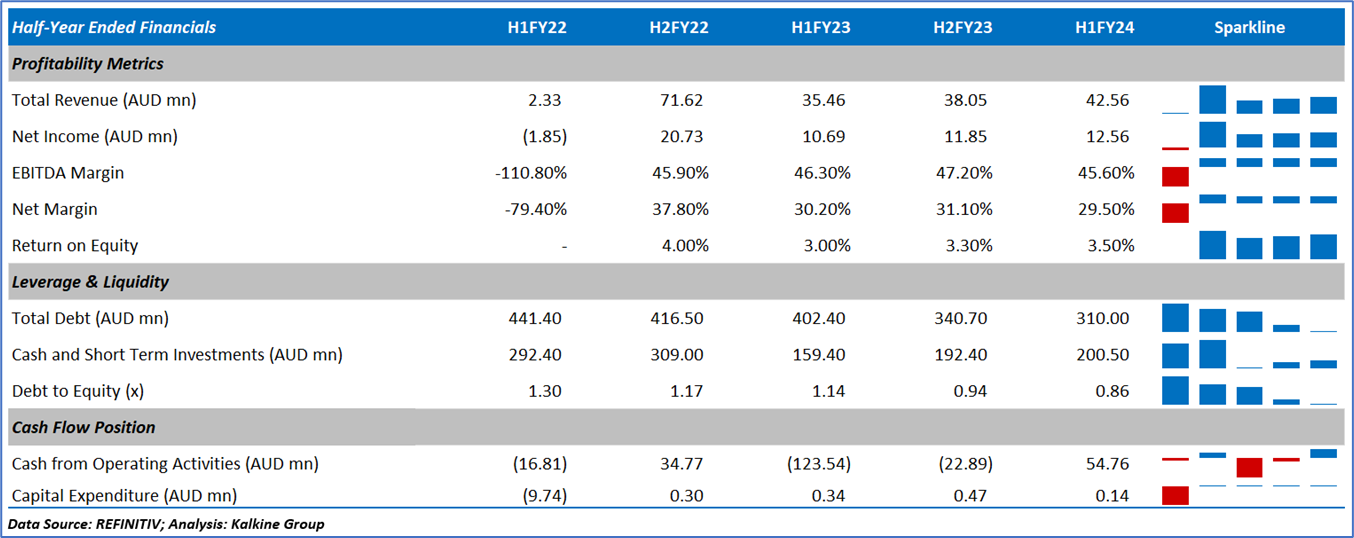The width and height of the screenshot is (1354, 538).
Task: Click the H1FY23 operating cash value (123.54)
Action: point(821,464)
